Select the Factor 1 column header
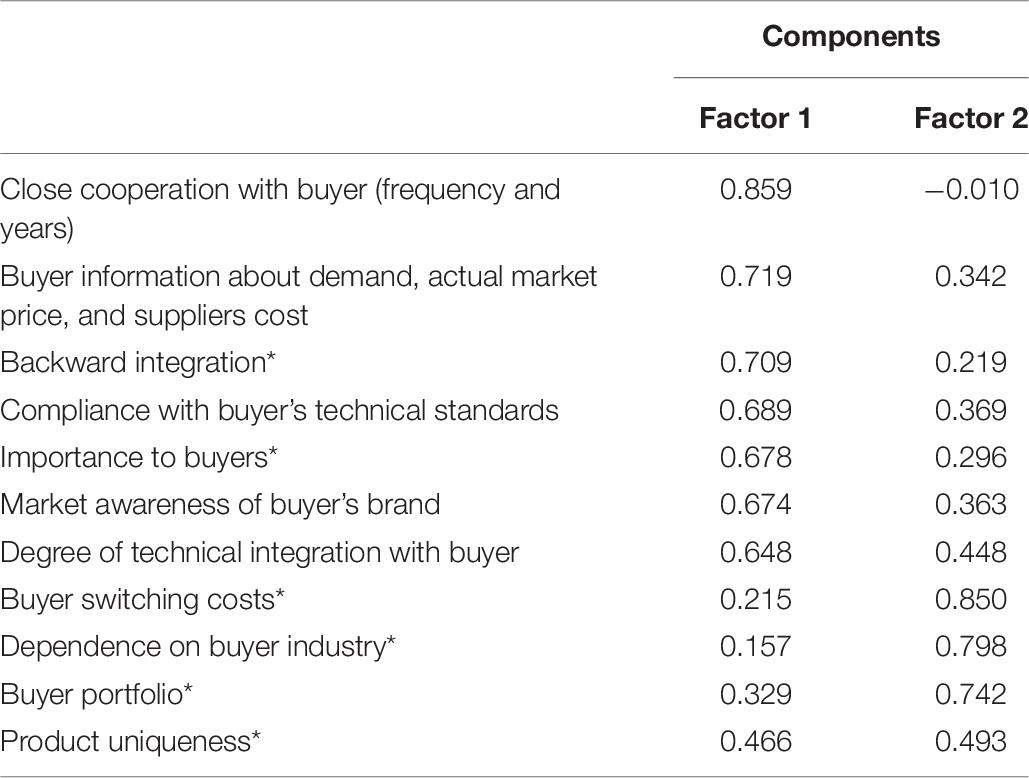This screenshot has height=778, width=1029. [x=755, y=119]
